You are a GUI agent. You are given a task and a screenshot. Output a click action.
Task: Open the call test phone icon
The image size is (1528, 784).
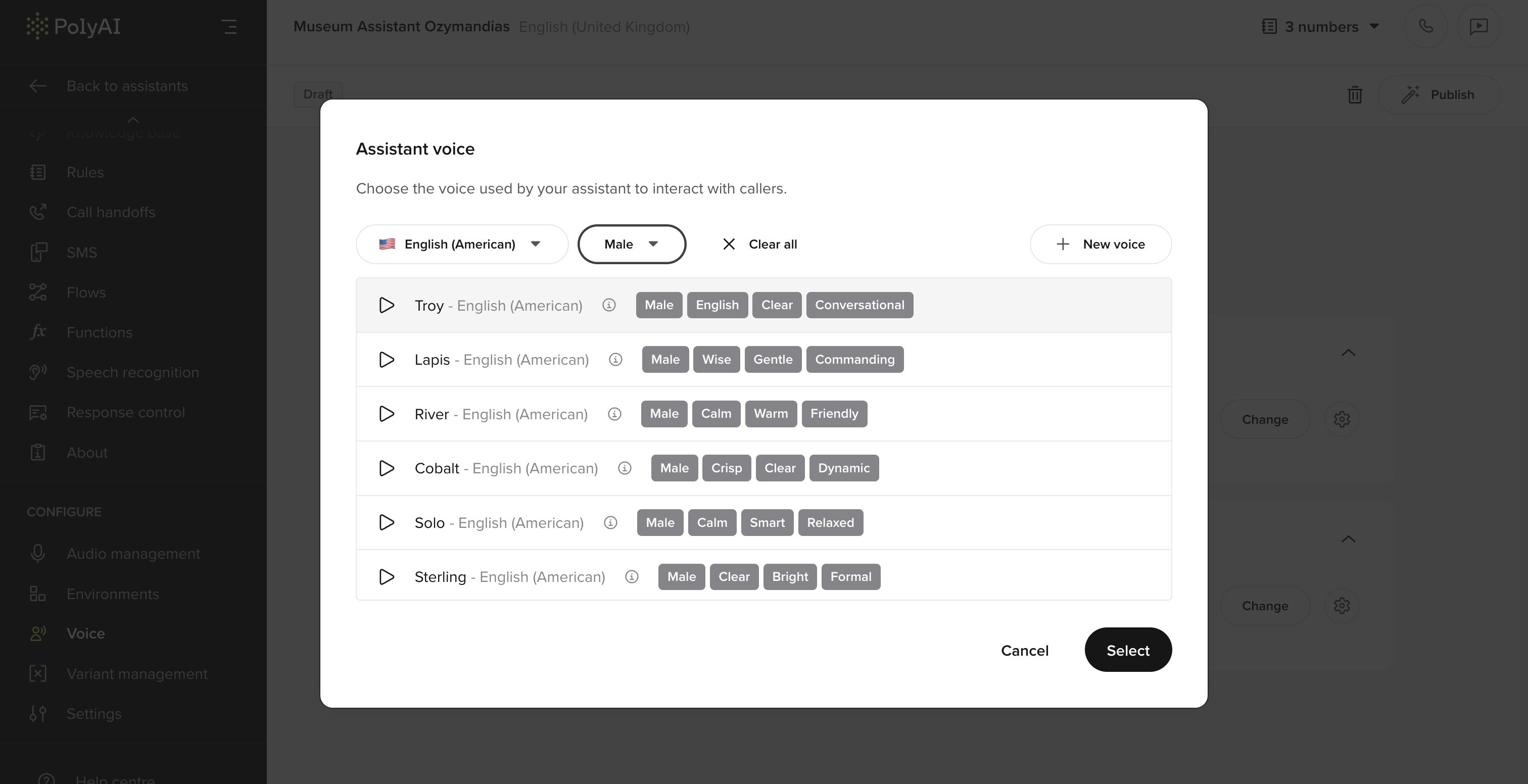1425,26
